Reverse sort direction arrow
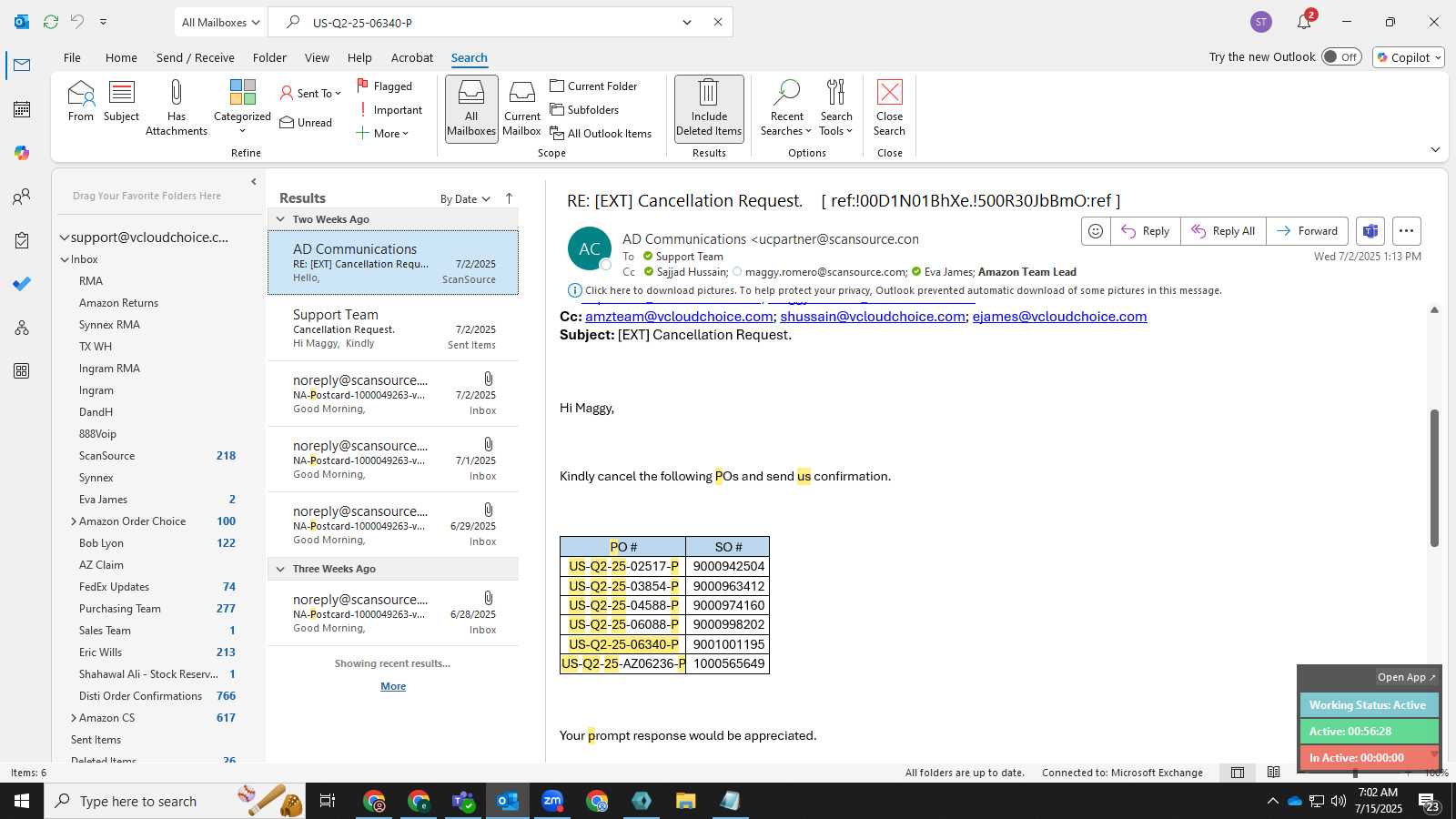1456x819 pixels. point(509,198)
